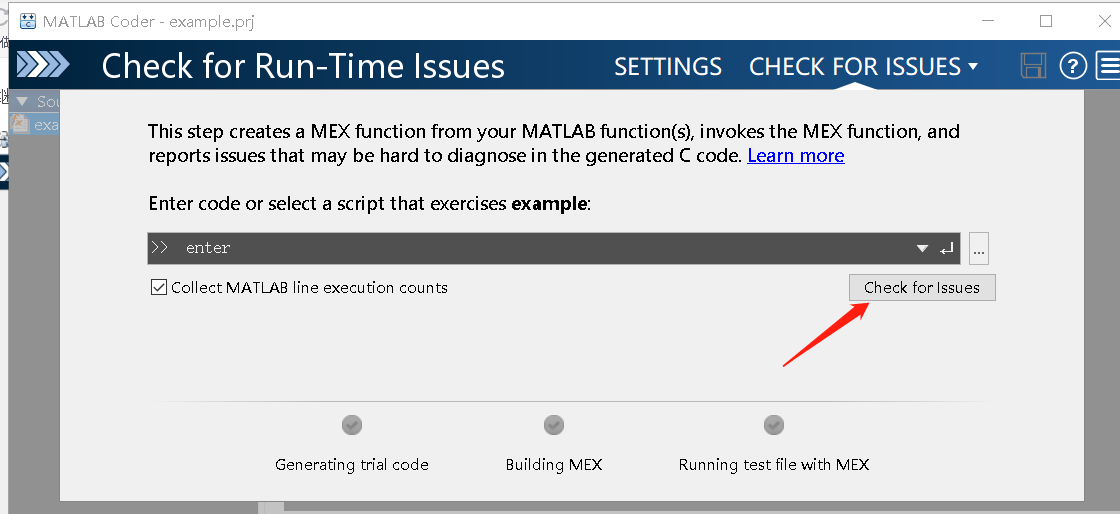This screenshot has width=1120, height=514.
Task: Click into the code entry field
Action: 540,249
